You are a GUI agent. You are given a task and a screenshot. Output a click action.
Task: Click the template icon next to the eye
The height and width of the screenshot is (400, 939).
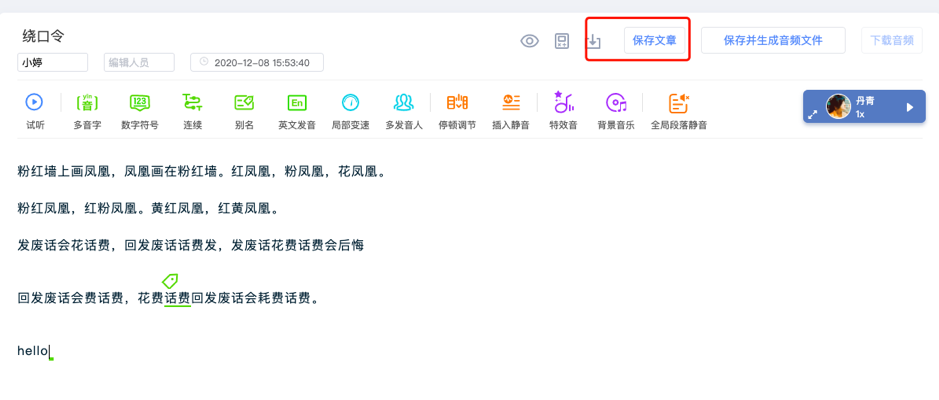point(562,41)
